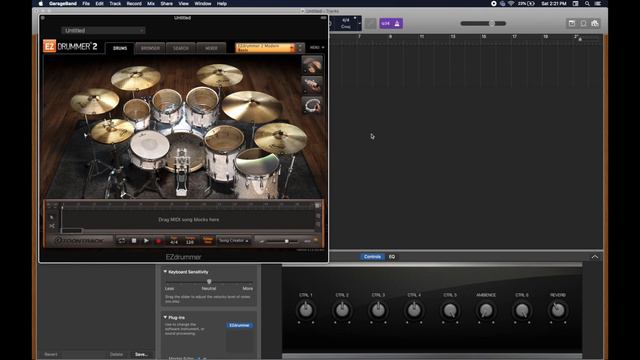
Task: Switch to the Controls tab
Action: pos(372,257)
